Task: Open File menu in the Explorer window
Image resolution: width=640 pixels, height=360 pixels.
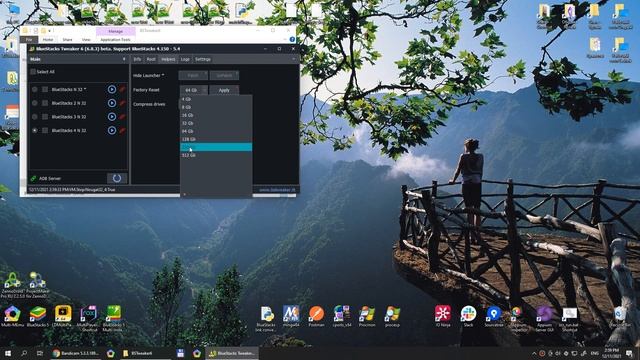Action: pos(29,40)
